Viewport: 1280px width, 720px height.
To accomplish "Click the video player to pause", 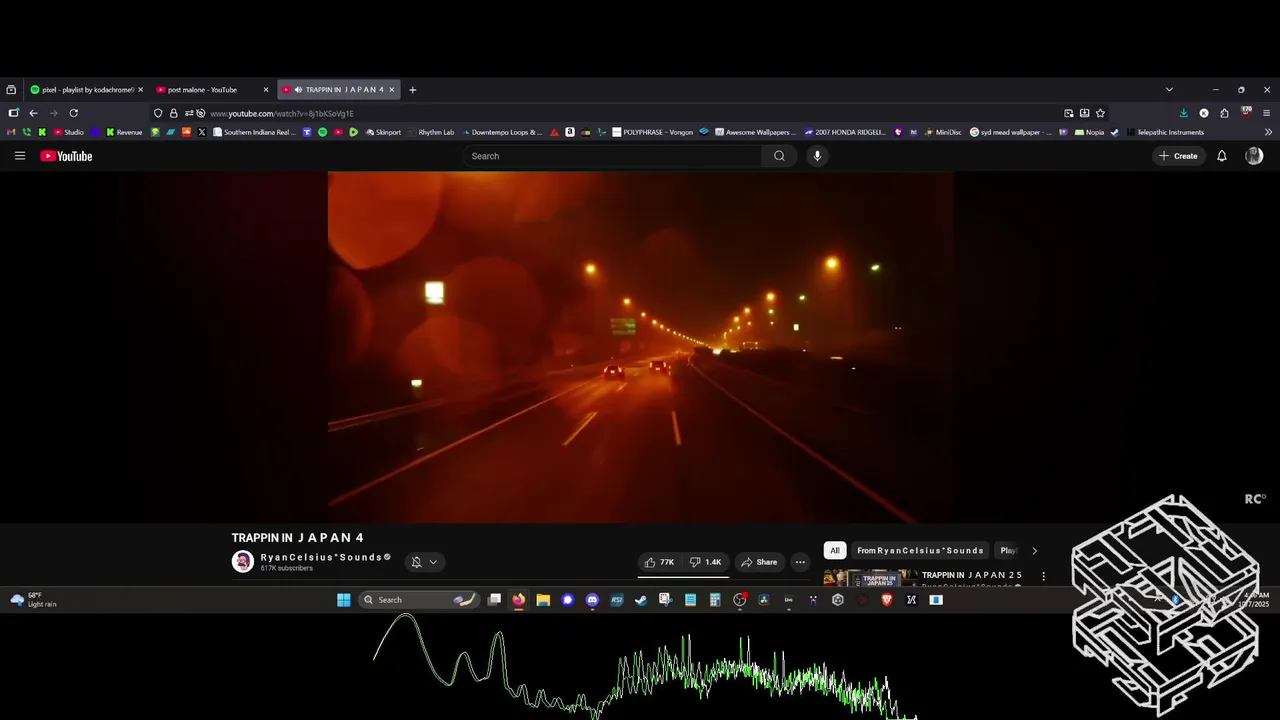I will pyautogui.click(x=640, y=347).
